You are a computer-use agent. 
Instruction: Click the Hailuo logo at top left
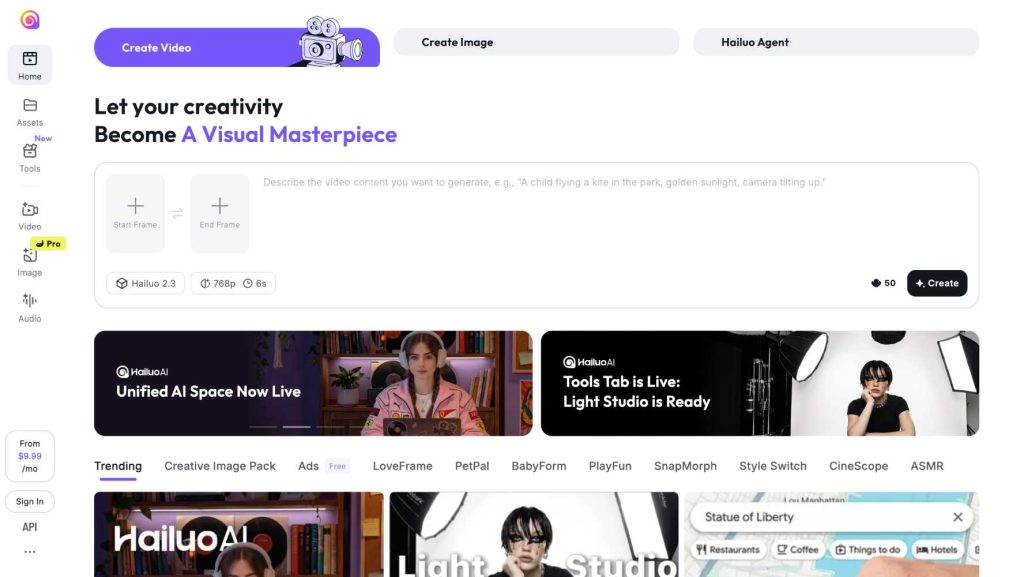pos(30,18)
